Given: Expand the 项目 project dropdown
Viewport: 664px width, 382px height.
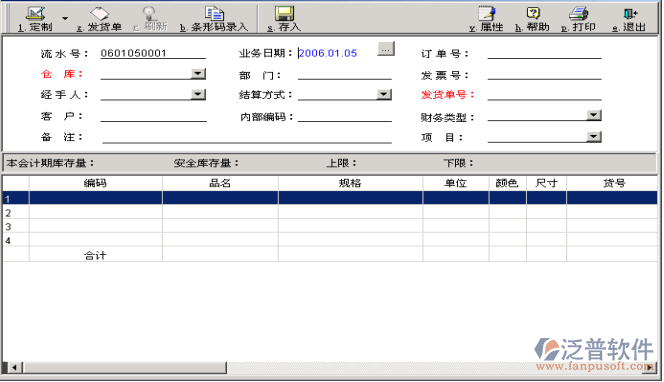Looking at the screenshot, I should pos(594,136).
